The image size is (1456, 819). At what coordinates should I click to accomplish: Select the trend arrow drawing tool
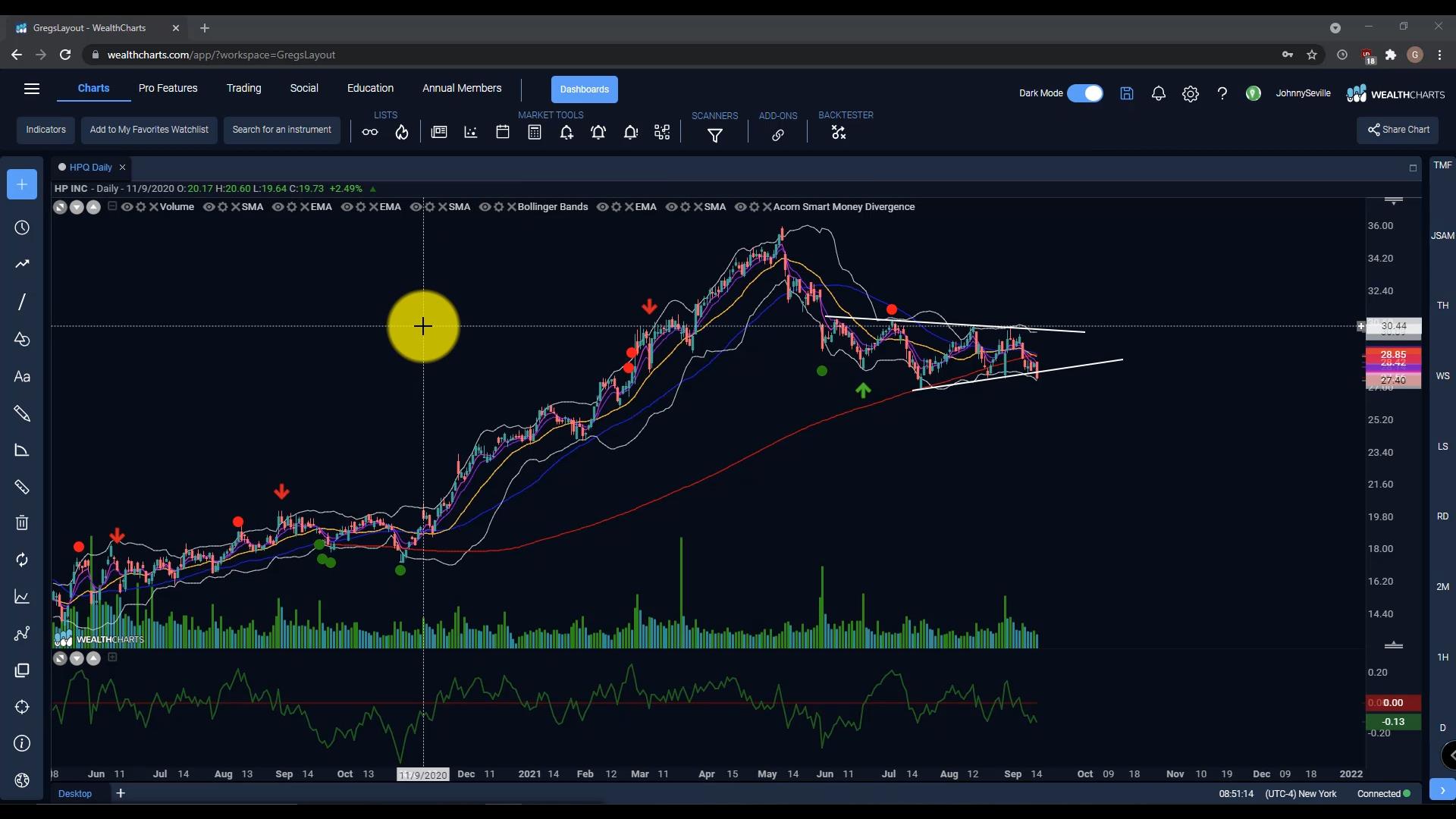[22, 264]
